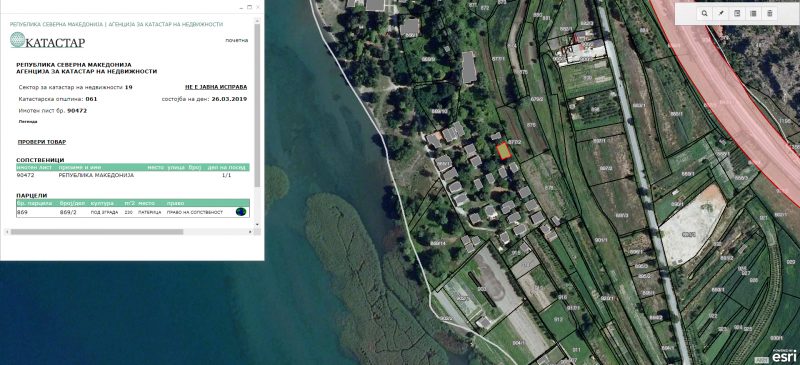The width and height of the screenshot is (800, 365).
Task: Click the down arrow of vertical scrollbar
Action: 258,224
